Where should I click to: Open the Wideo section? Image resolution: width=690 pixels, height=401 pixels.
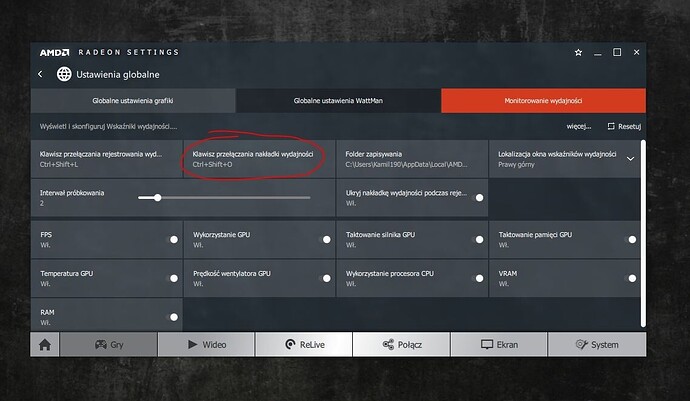click(x=206, y=345)
